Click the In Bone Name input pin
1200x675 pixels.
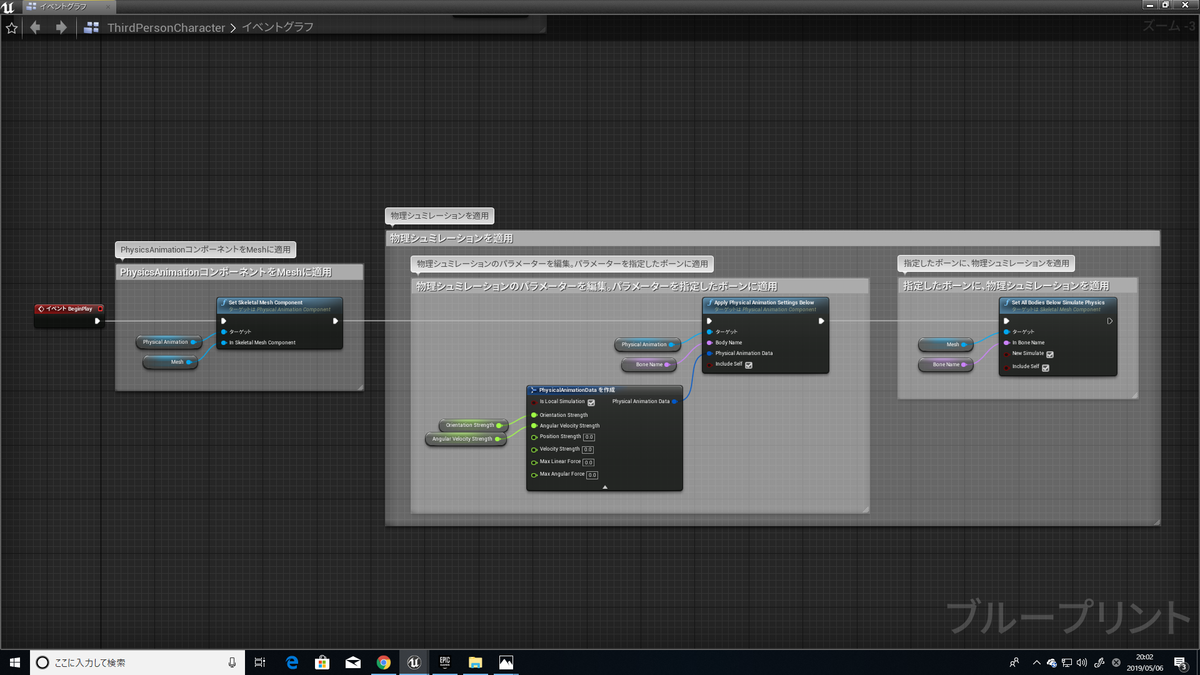1007,342
